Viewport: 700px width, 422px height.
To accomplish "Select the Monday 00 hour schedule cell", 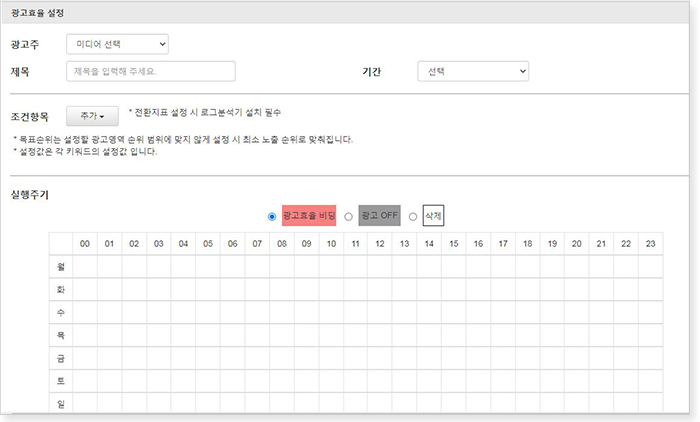I will (x=85, y=267).
